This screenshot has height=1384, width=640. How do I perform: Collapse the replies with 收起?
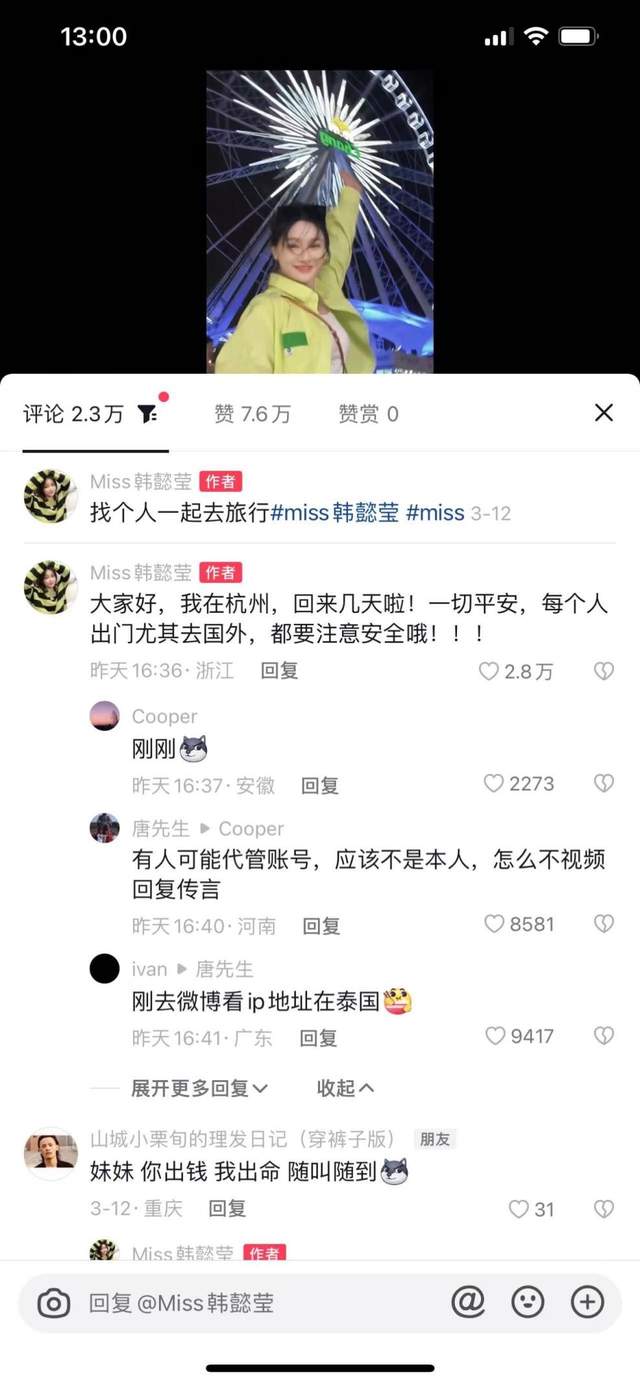pyautogui.click(x=346, y=1088)
